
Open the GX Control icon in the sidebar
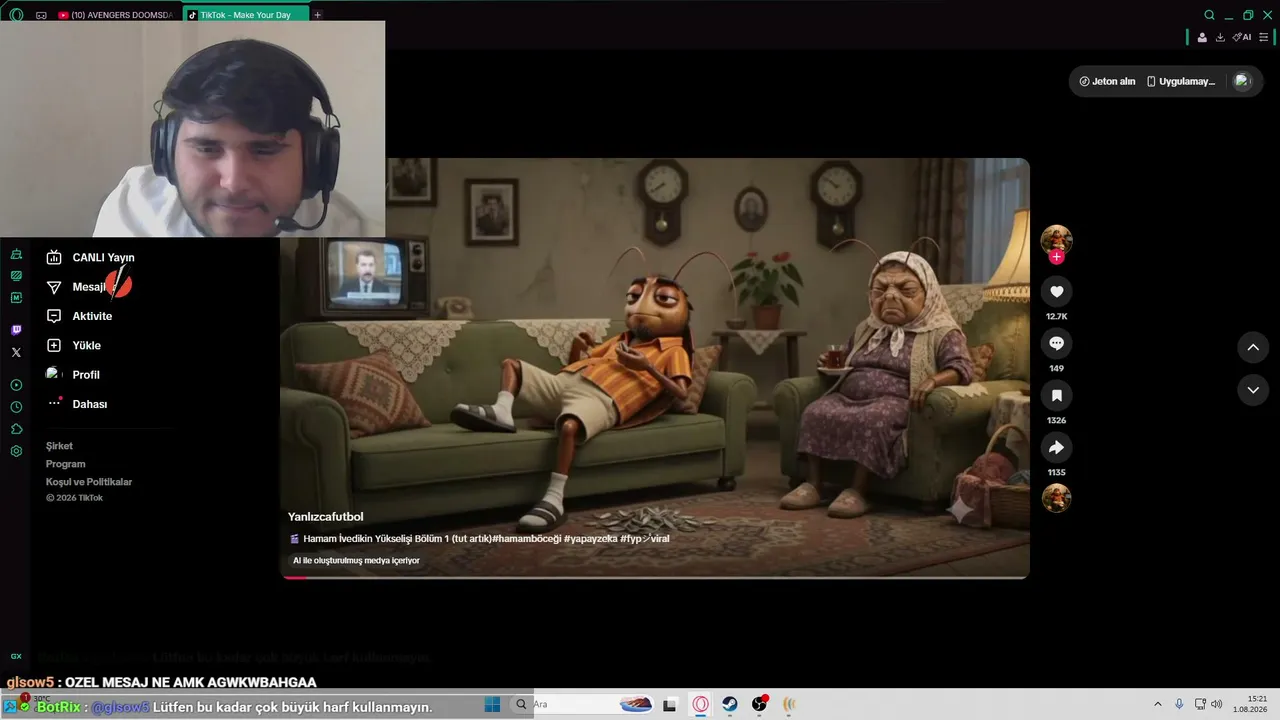point(16,254)
